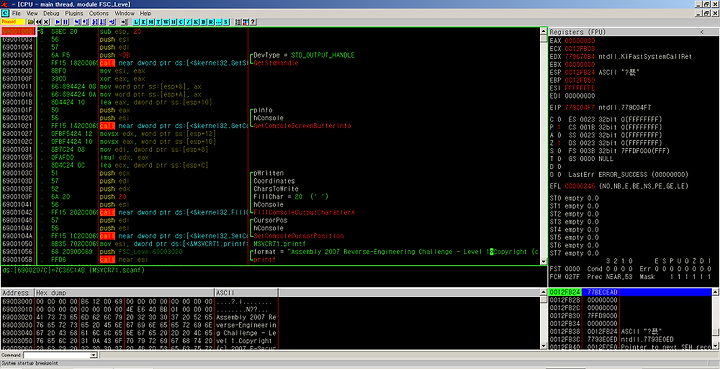Open the Options menu
The image size is (720, 369).
(99, 14)
